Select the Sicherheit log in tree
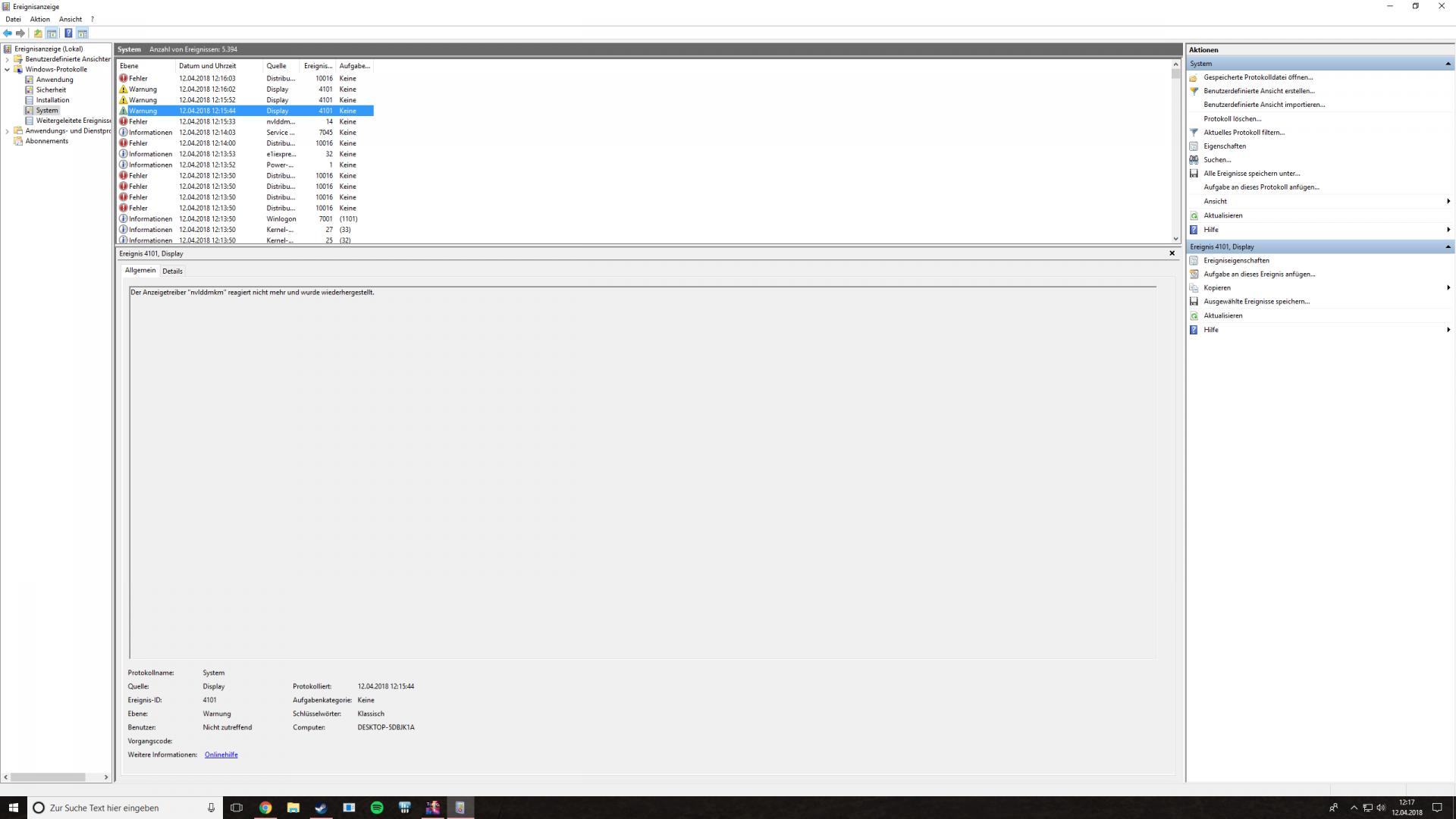The image size is (1456, 819). coord(51,90)
